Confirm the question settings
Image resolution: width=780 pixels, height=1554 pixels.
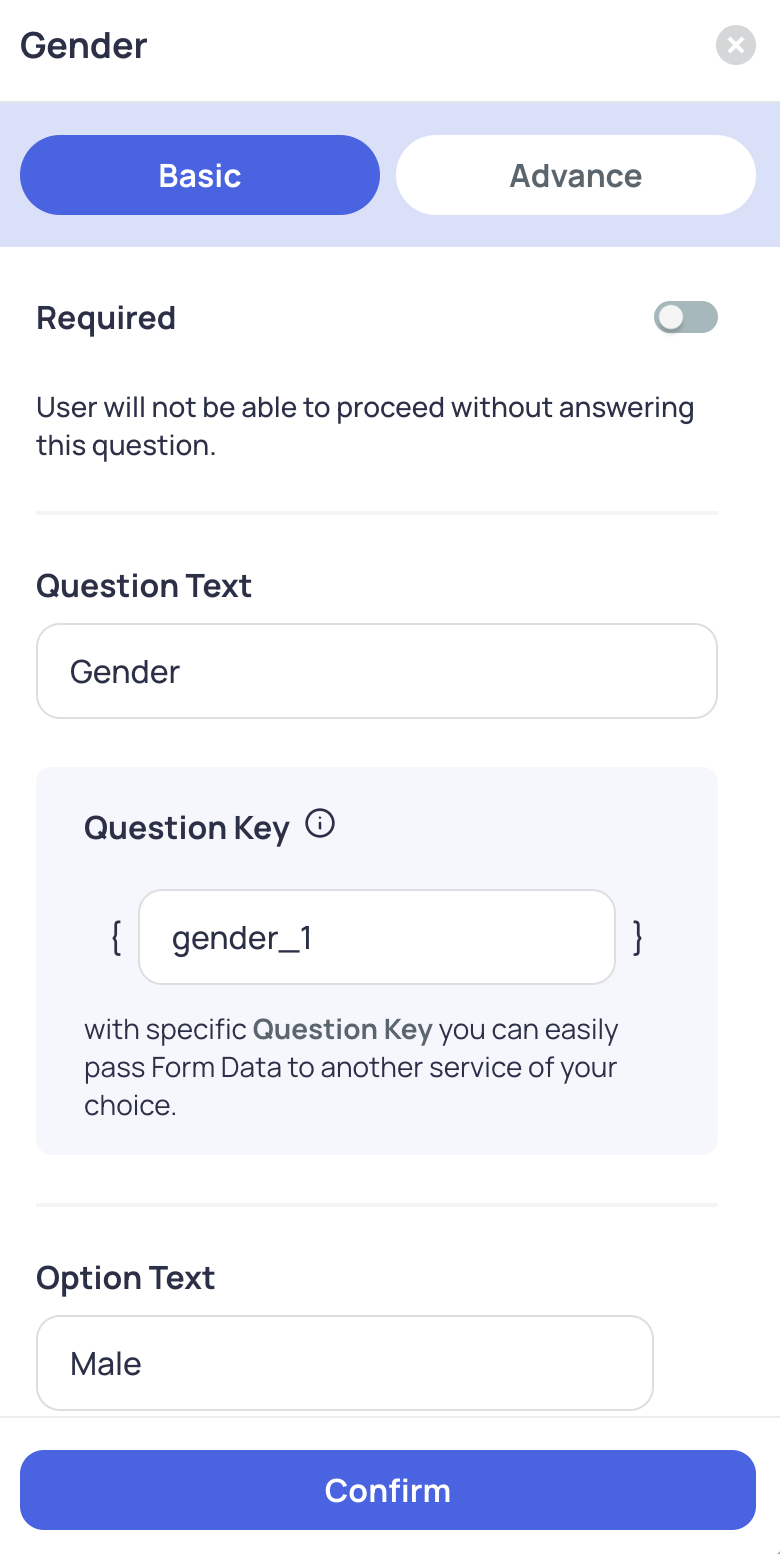[388, 1490]
